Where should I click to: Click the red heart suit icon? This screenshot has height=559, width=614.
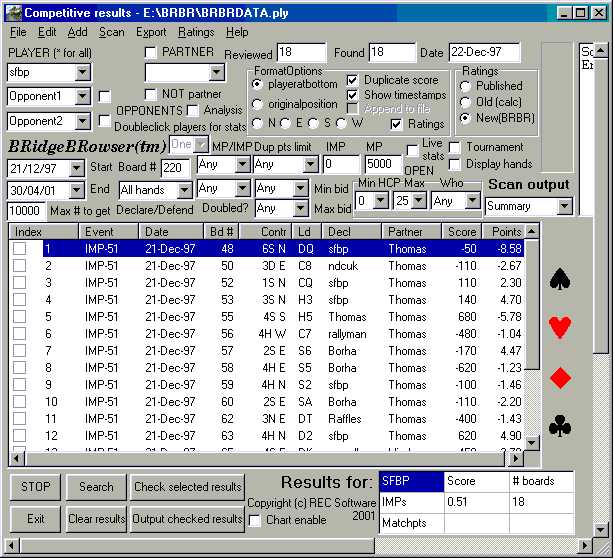click(560, 327)
